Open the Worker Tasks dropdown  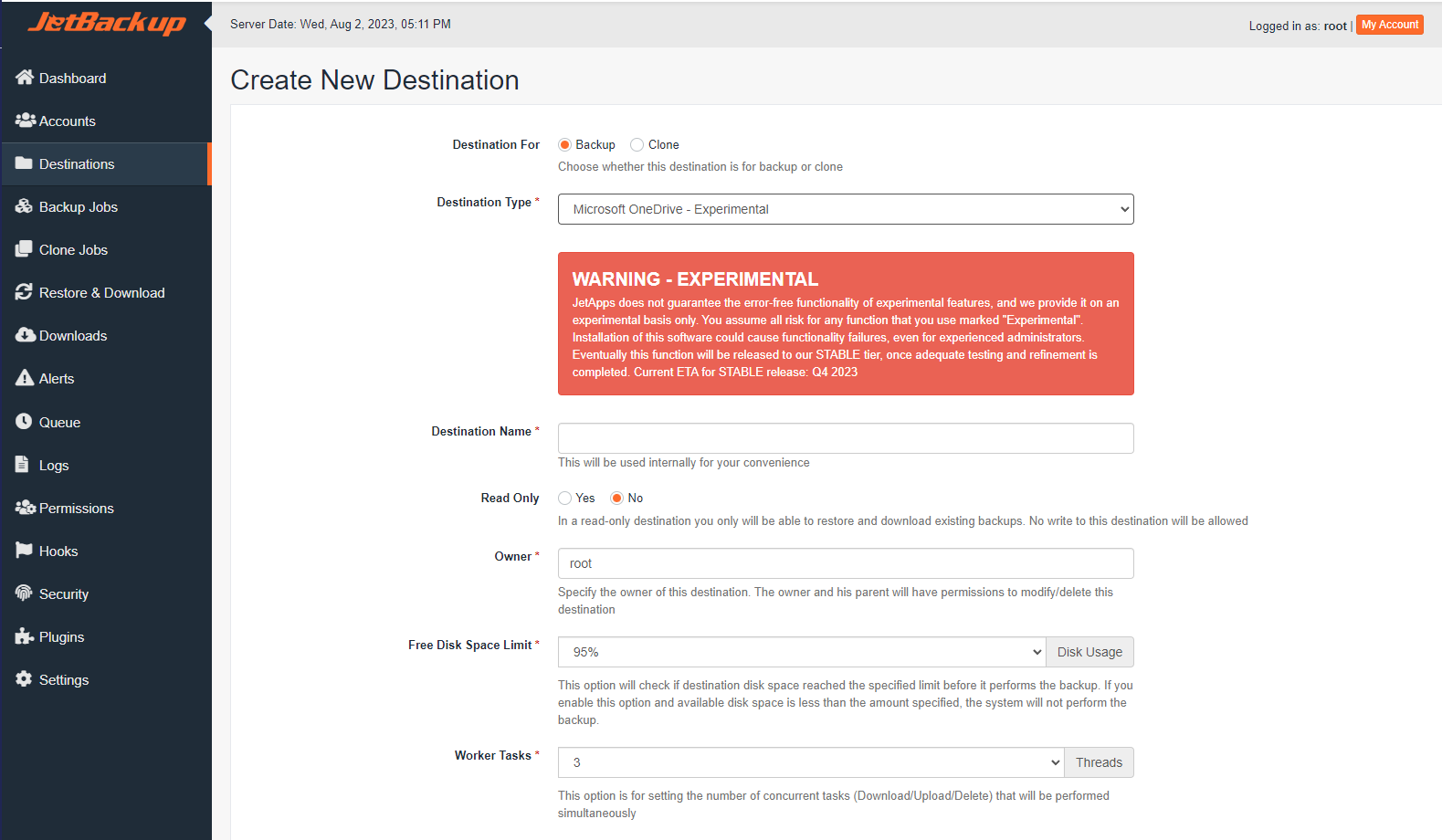click(811, 762)
